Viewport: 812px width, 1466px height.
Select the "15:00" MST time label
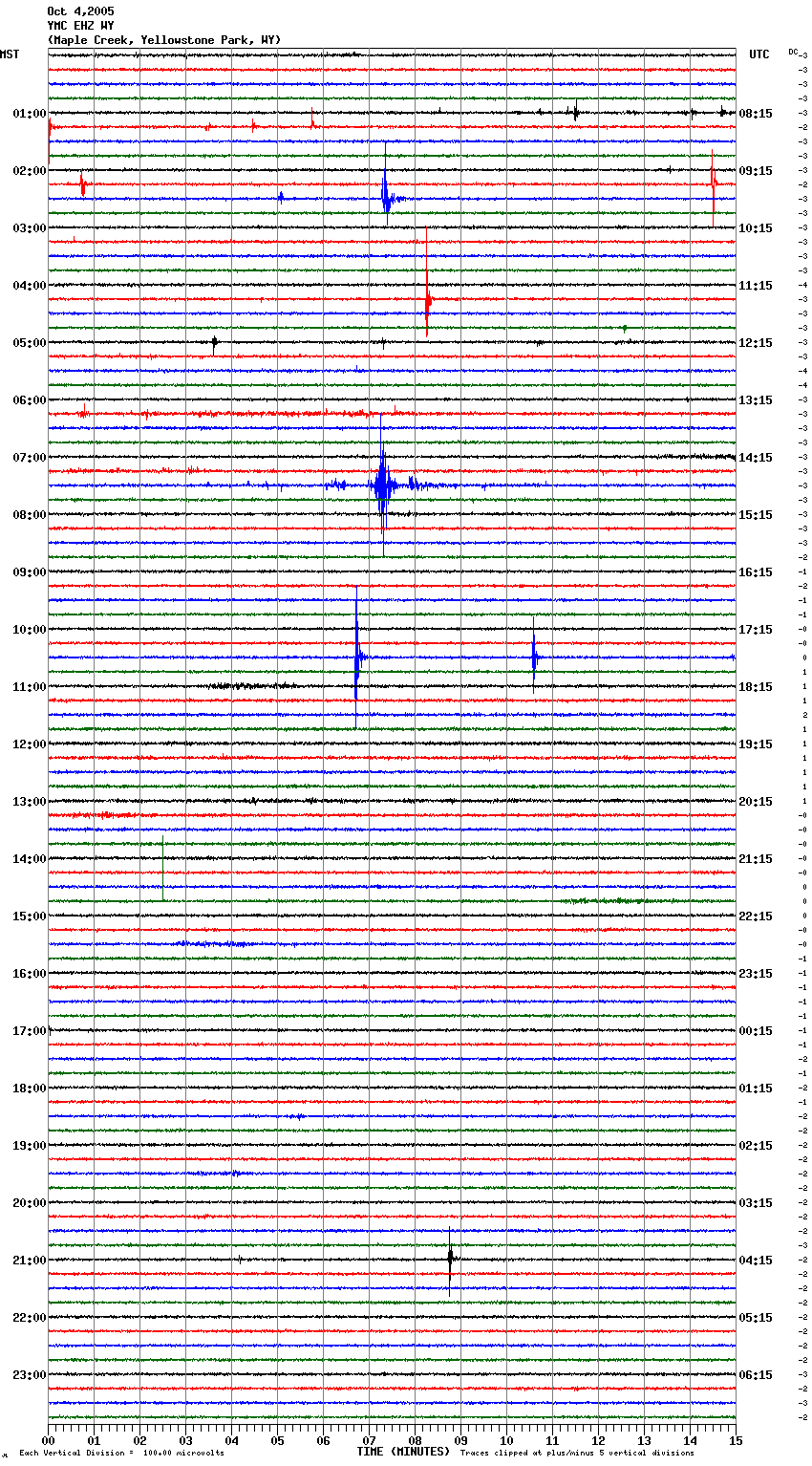(30, 916)
